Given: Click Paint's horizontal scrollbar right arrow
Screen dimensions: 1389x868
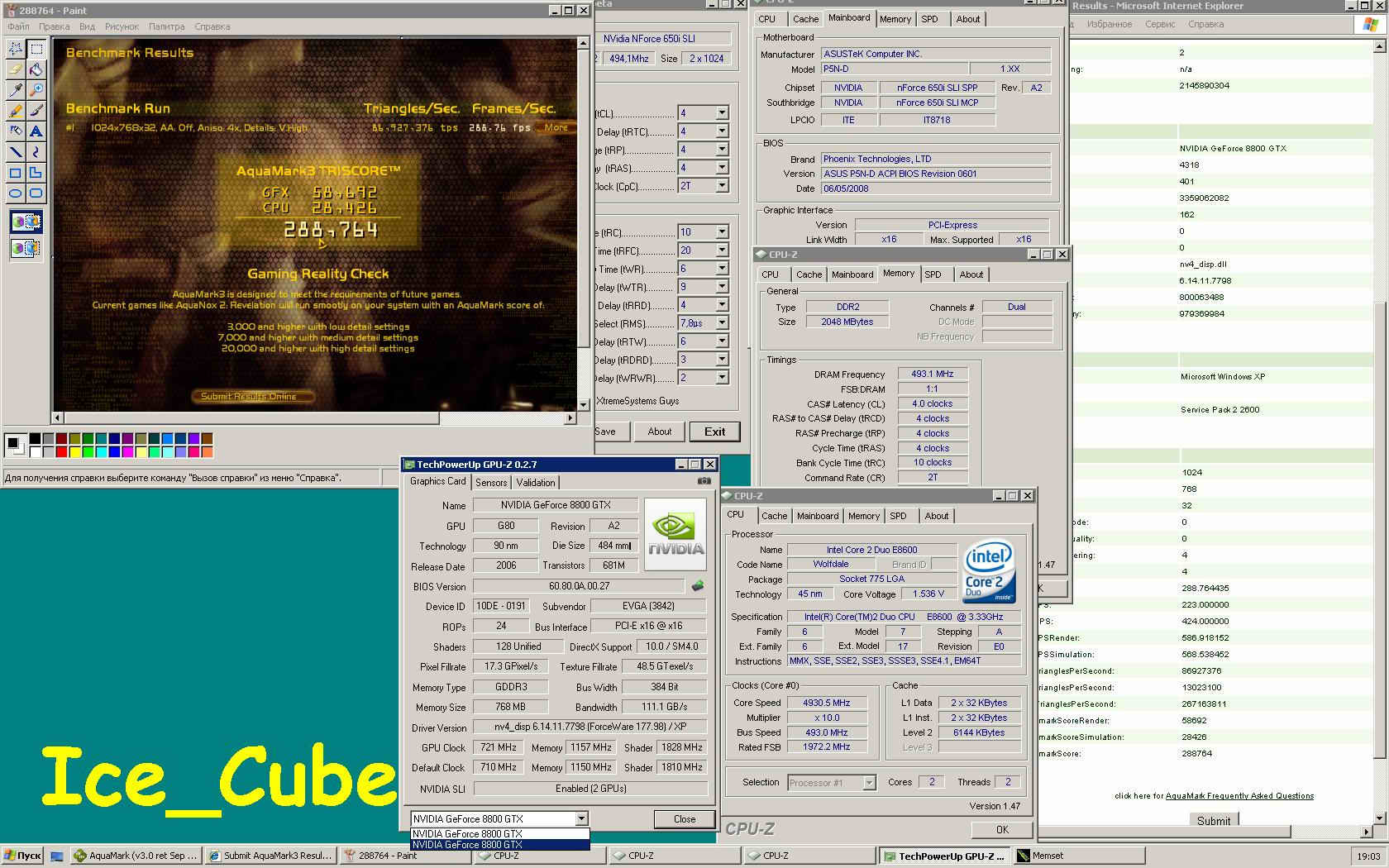Looking at the screenshot, I should [x=570, y=418].
